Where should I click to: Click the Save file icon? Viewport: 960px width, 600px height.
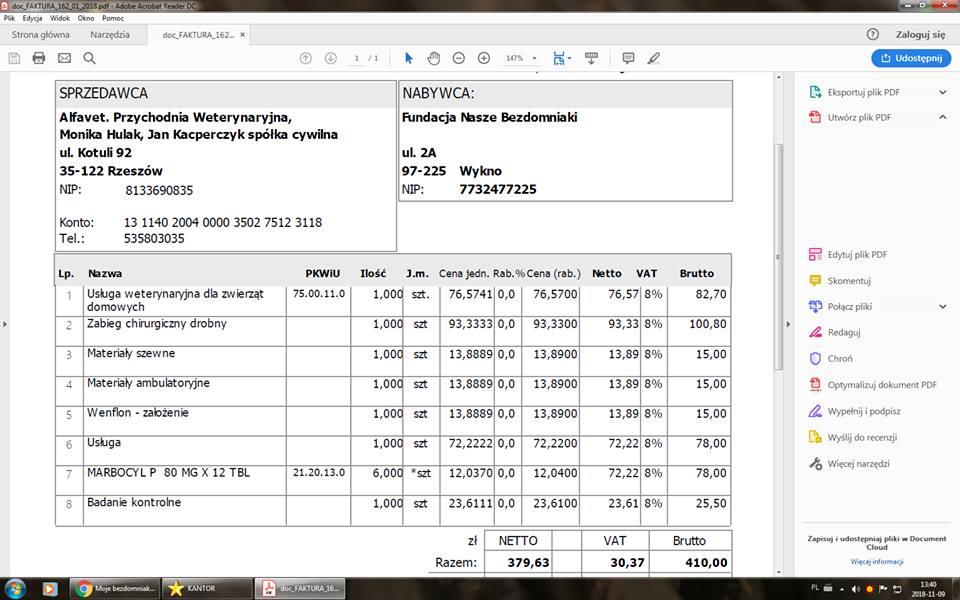coord(14,58)
